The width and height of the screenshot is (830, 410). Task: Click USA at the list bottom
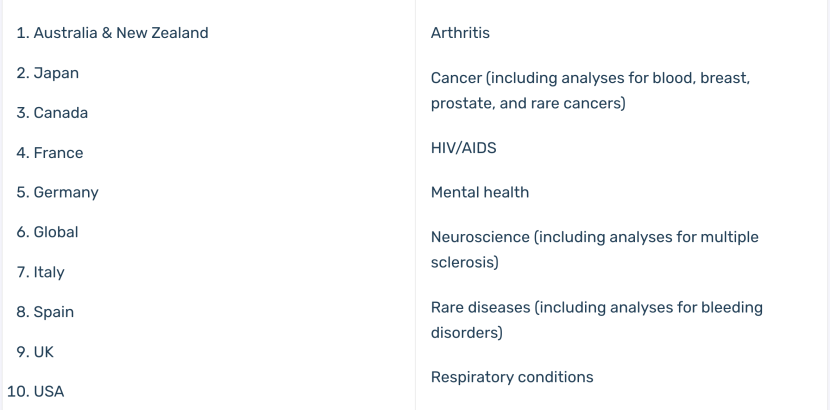pos(49,392)
